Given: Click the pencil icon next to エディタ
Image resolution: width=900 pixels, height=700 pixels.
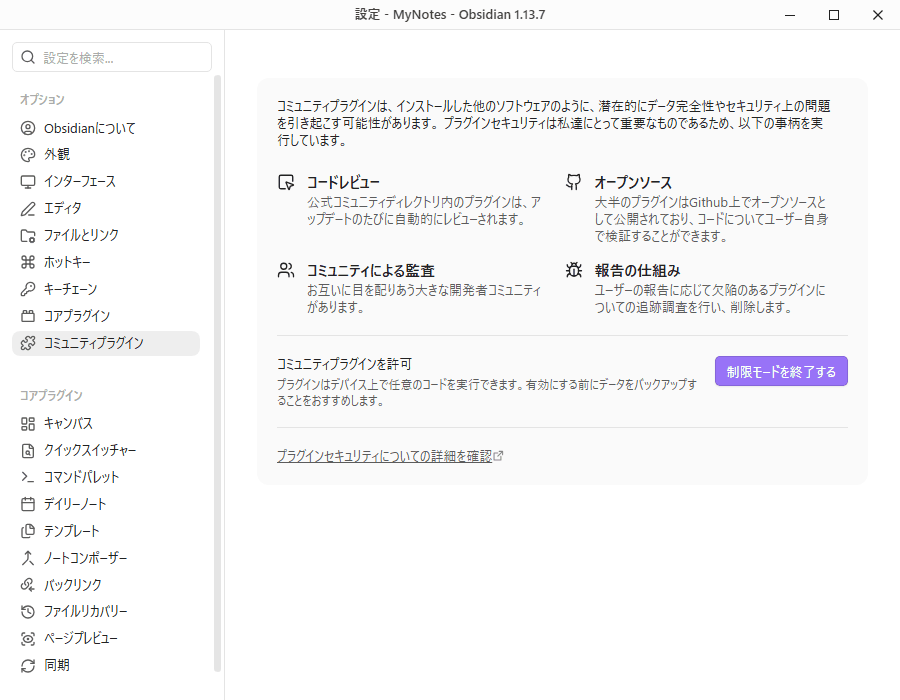Looking at the screenshot, I should click(28, 209).
